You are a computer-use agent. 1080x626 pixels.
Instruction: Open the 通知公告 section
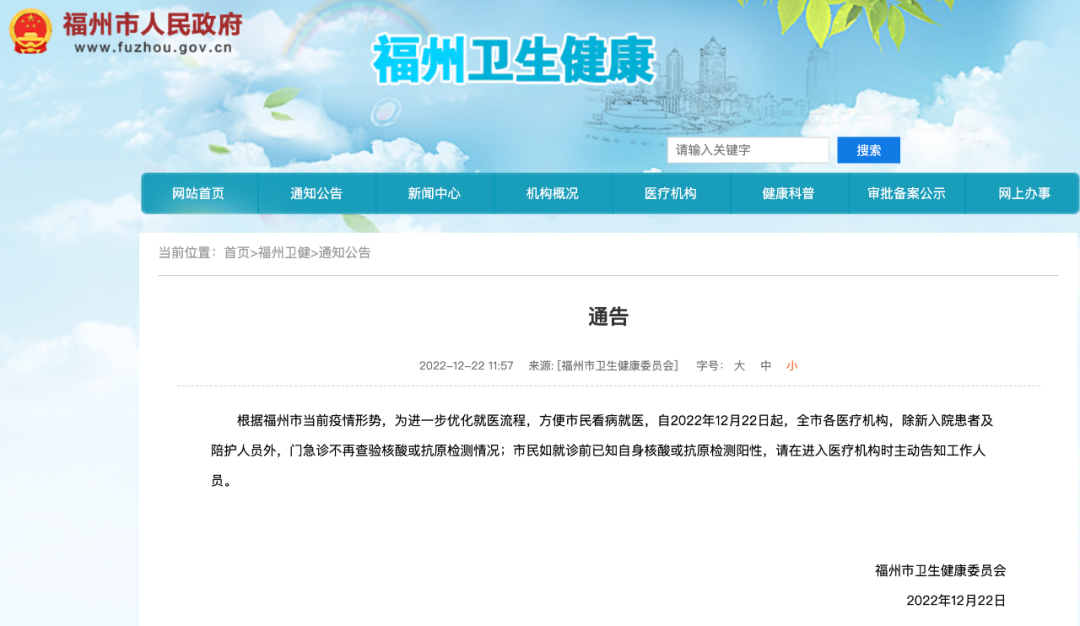click(x=316, y=193)
